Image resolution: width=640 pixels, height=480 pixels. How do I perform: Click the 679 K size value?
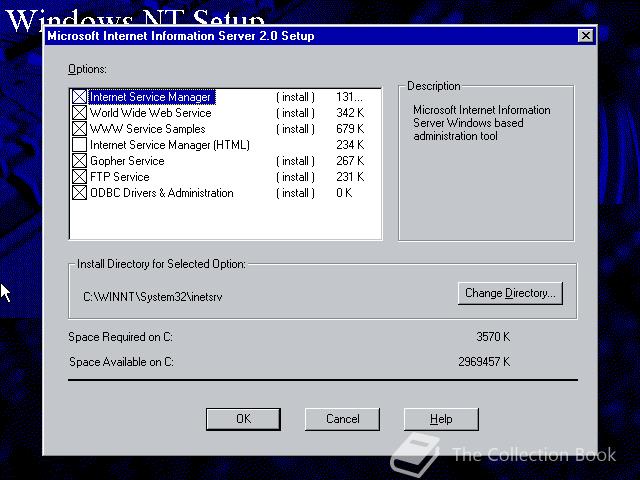[x=350, y=129]
